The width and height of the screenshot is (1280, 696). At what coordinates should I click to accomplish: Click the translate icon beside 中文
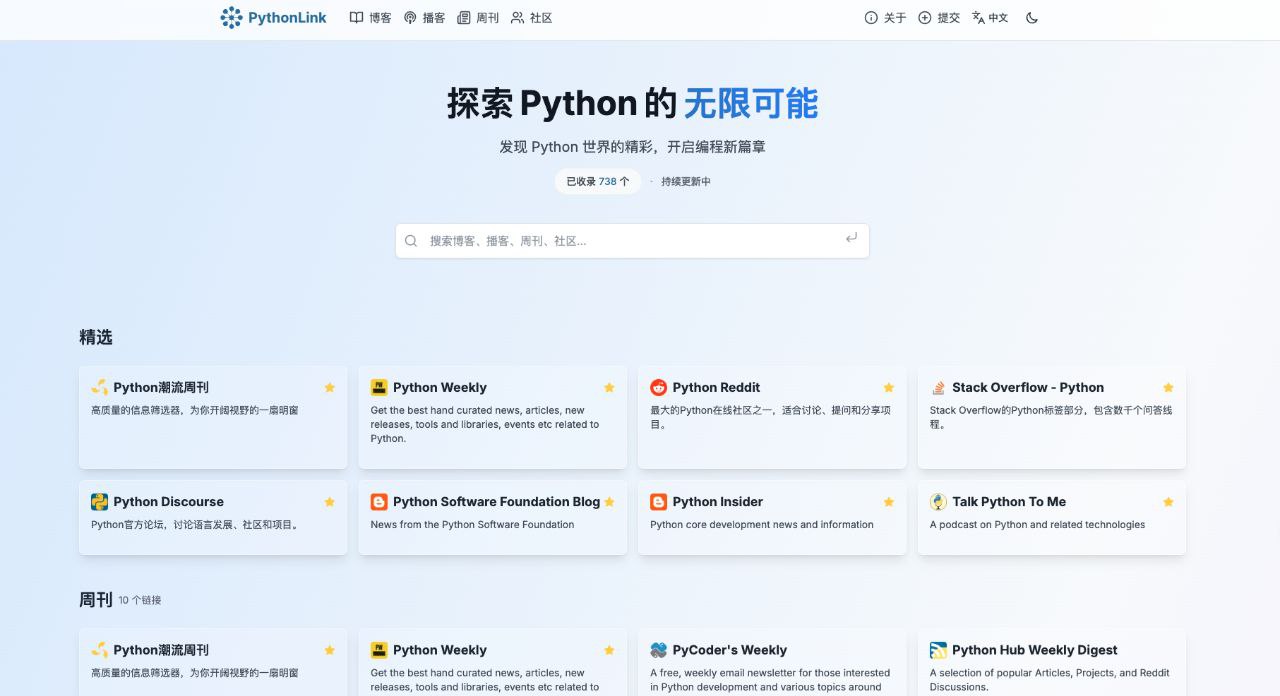978,17
